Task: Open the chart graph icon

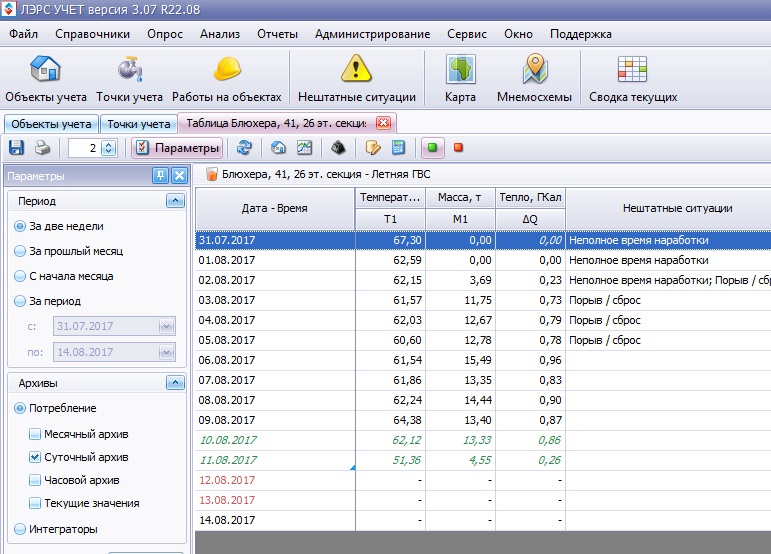Action: [304, 147]
